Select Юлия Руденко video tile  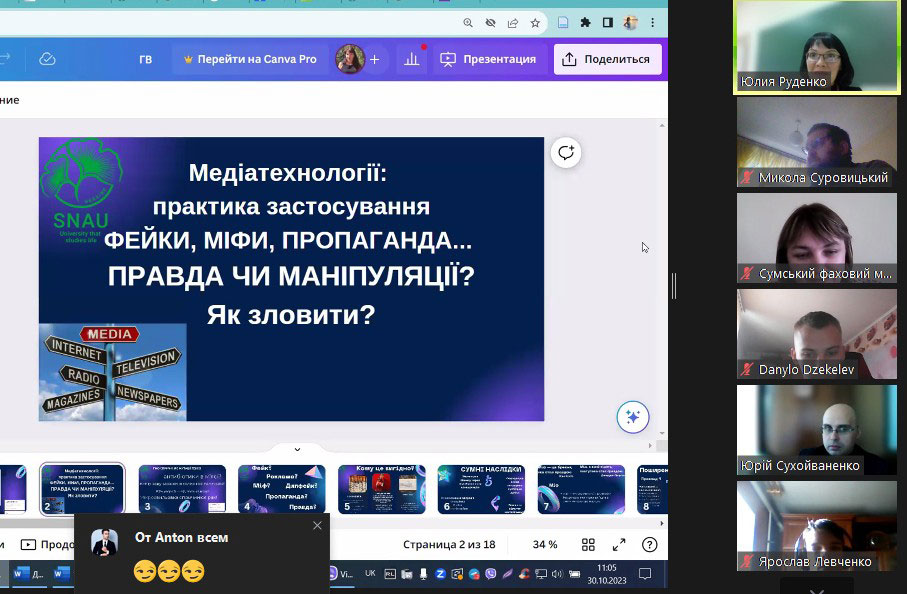point(817,46)
